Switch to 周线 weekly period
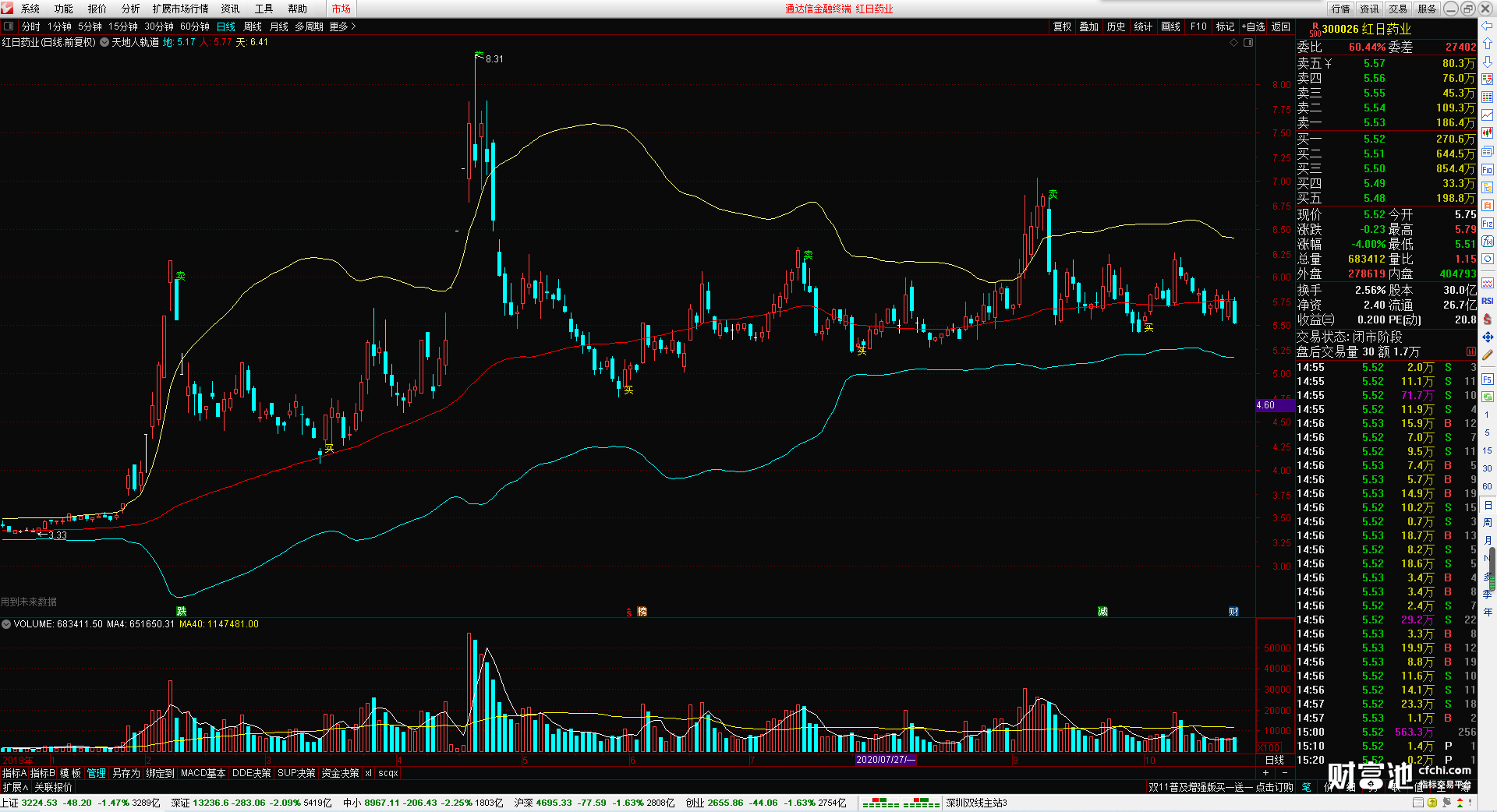Screen dimensions: 1497x812 pyautogui.click(x=253, y=26)
